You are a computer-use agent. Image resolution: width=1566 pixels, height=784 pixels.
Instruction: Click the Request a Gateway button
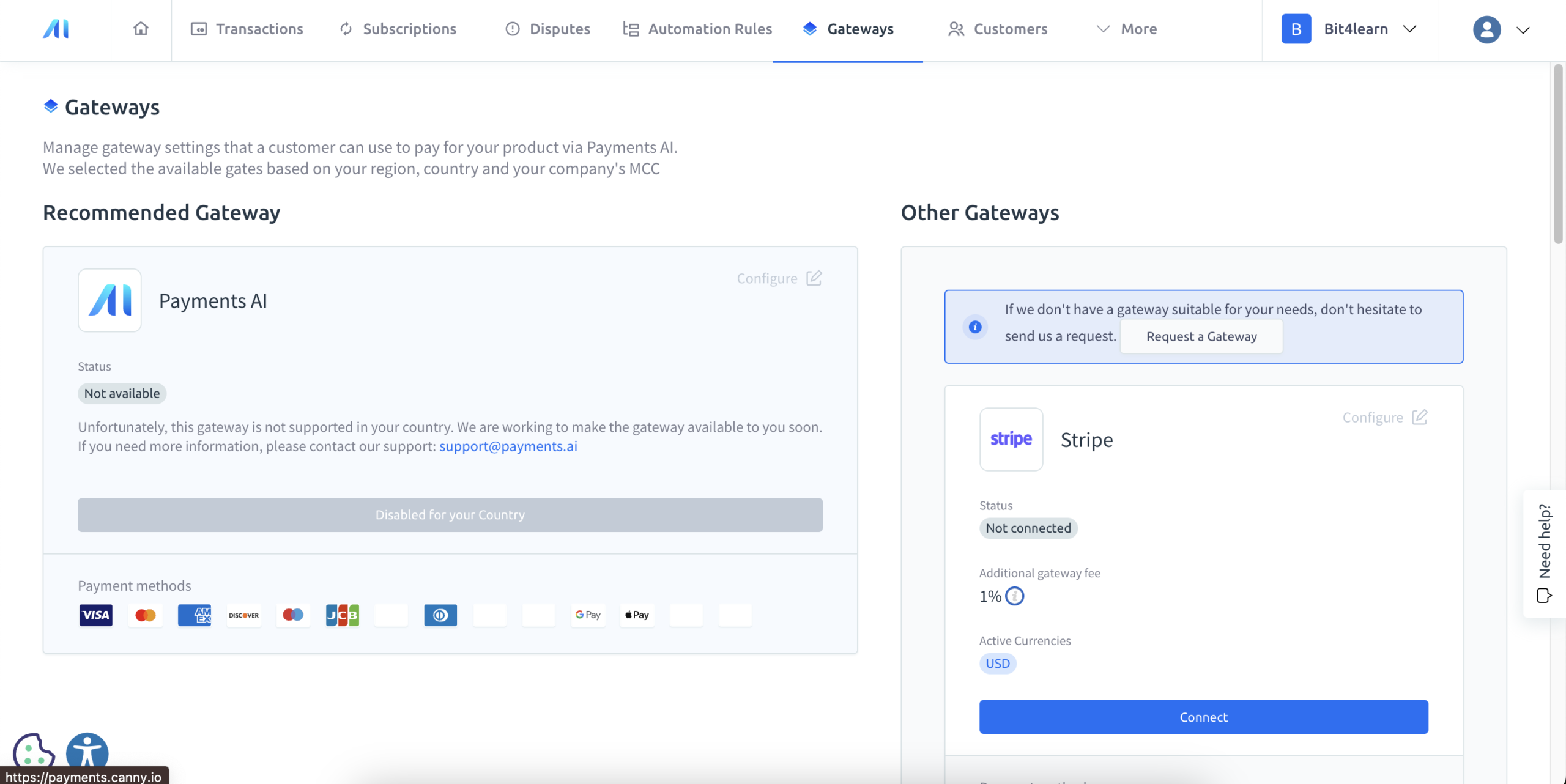(x=1201, y=336)
